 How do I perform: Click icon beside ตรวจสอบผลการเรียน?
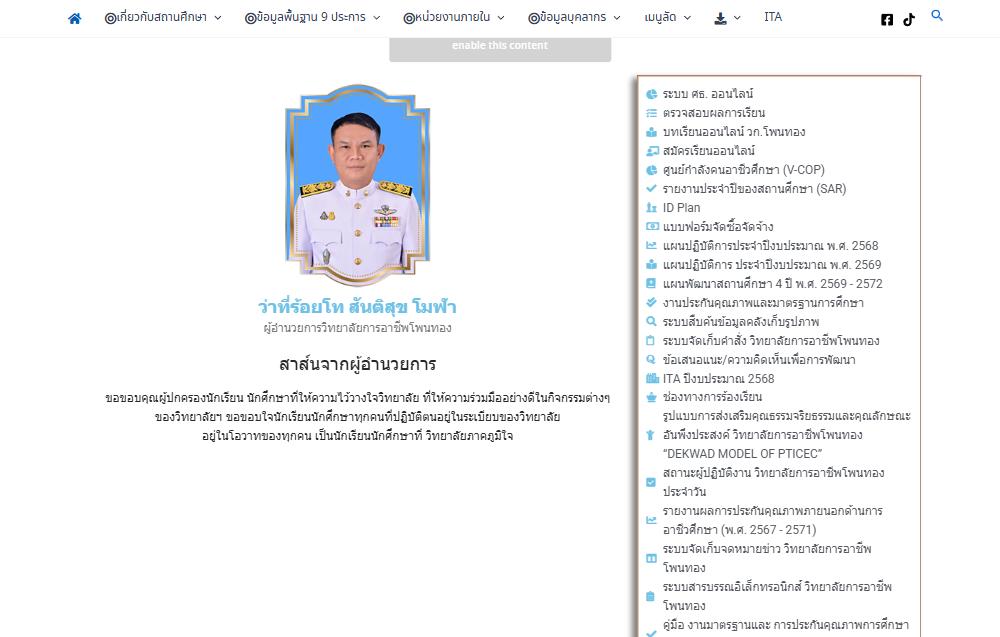(x=651, y=113)
